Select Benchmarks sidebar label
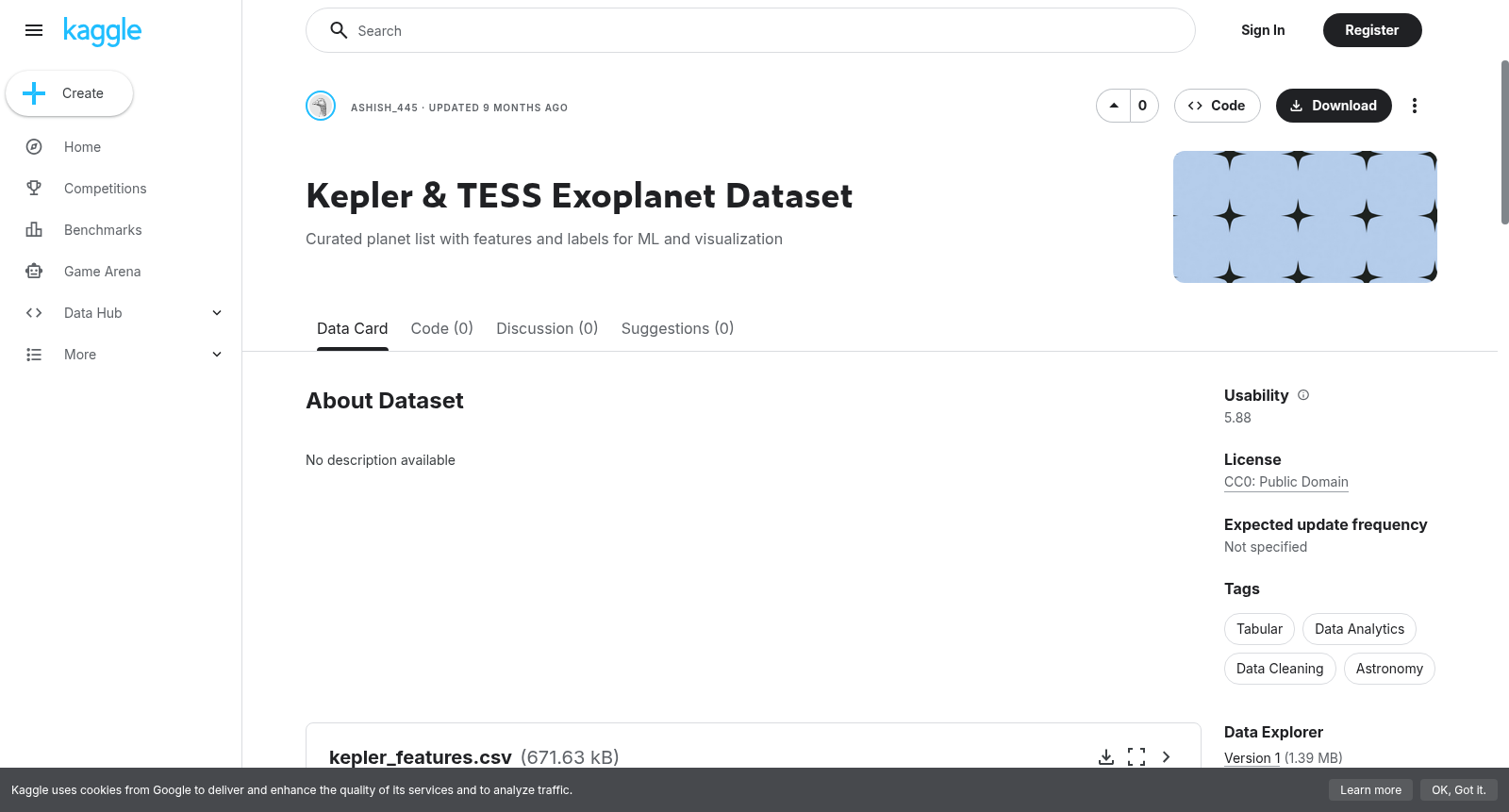The image size is (1509, 812). 103,230
